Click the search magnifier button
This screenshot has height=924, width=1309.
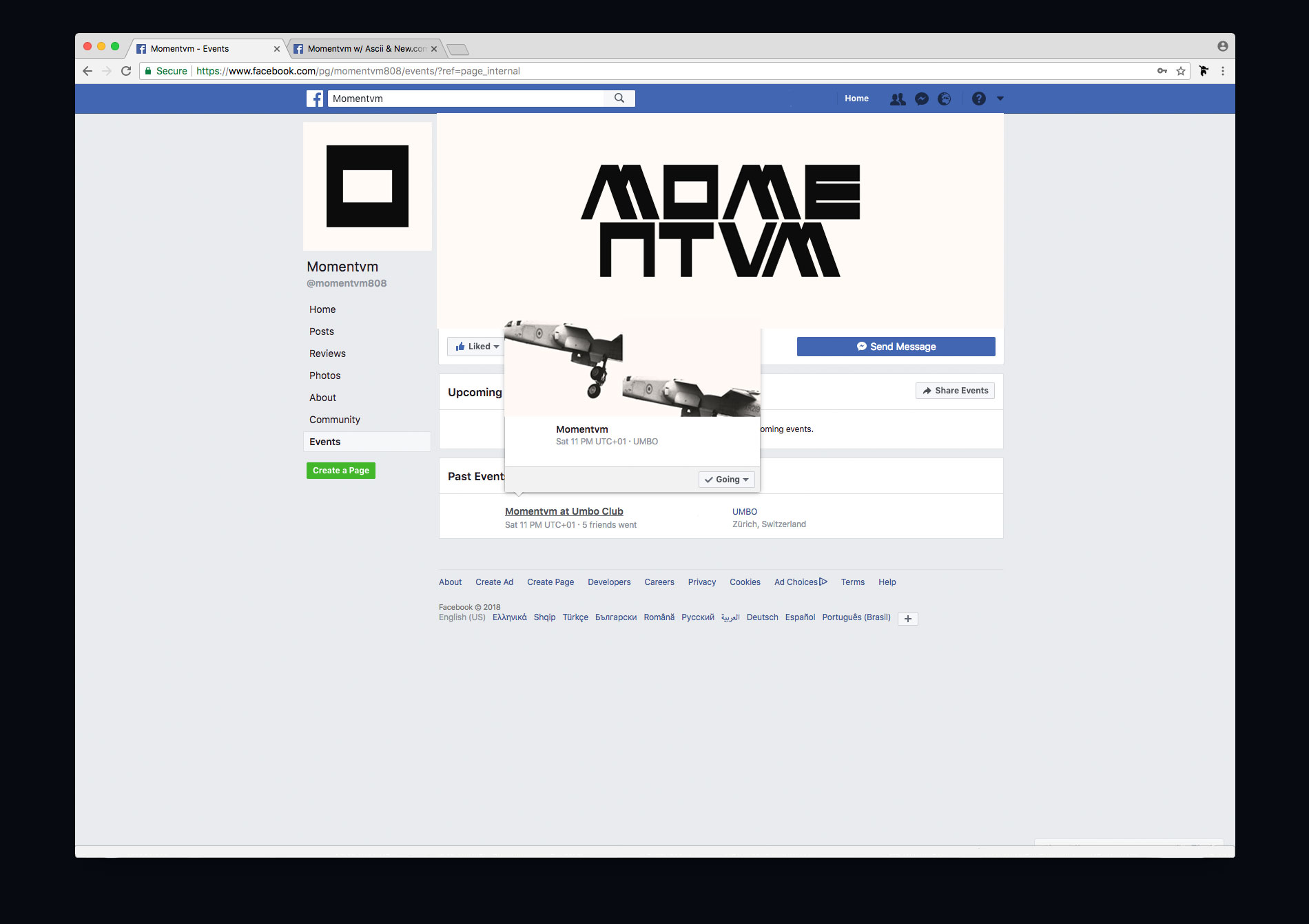click(x=619, y=99)
